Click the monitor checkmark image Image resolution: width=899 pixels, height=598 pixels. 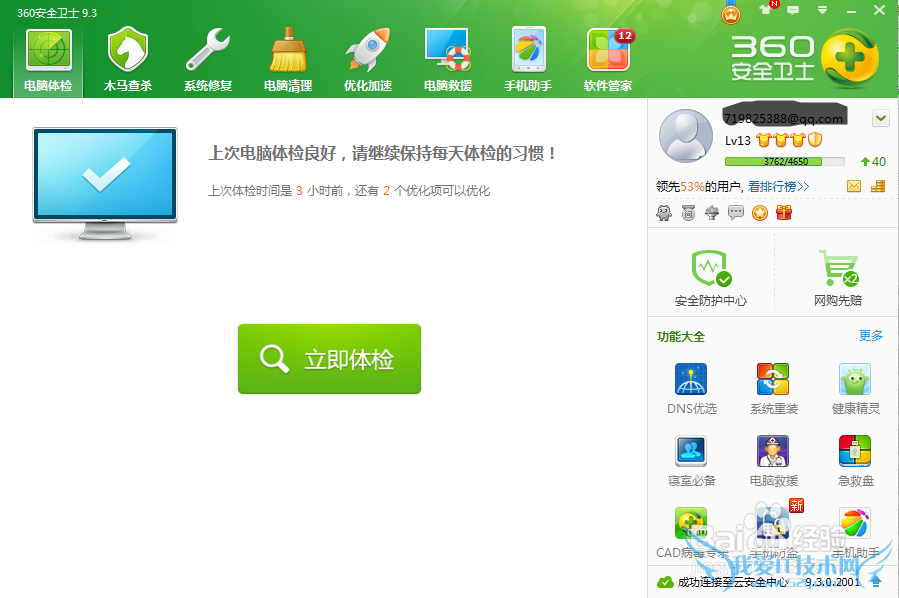[x=105, y=183]
